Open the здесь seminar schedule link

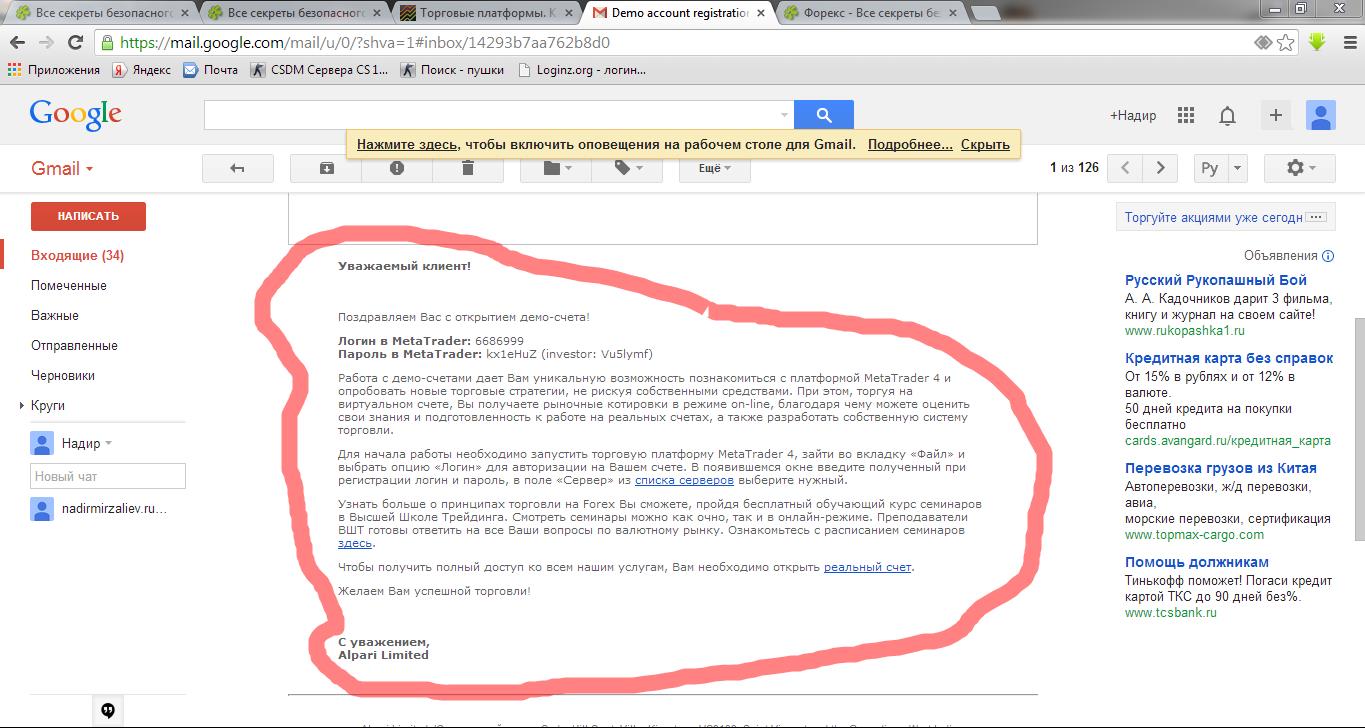pyautogui.click(x=355, y=543)
